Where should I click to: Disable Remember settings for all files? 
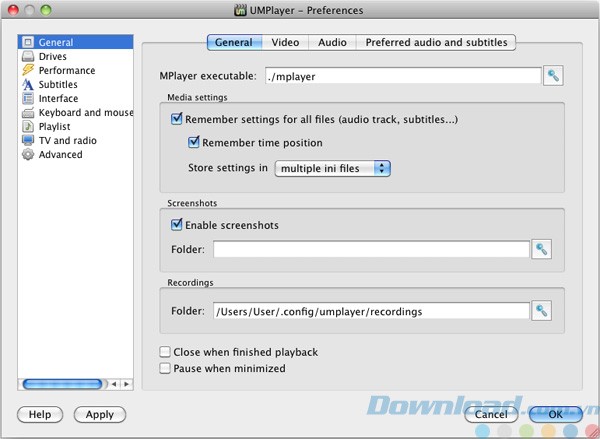coord(177,120)
